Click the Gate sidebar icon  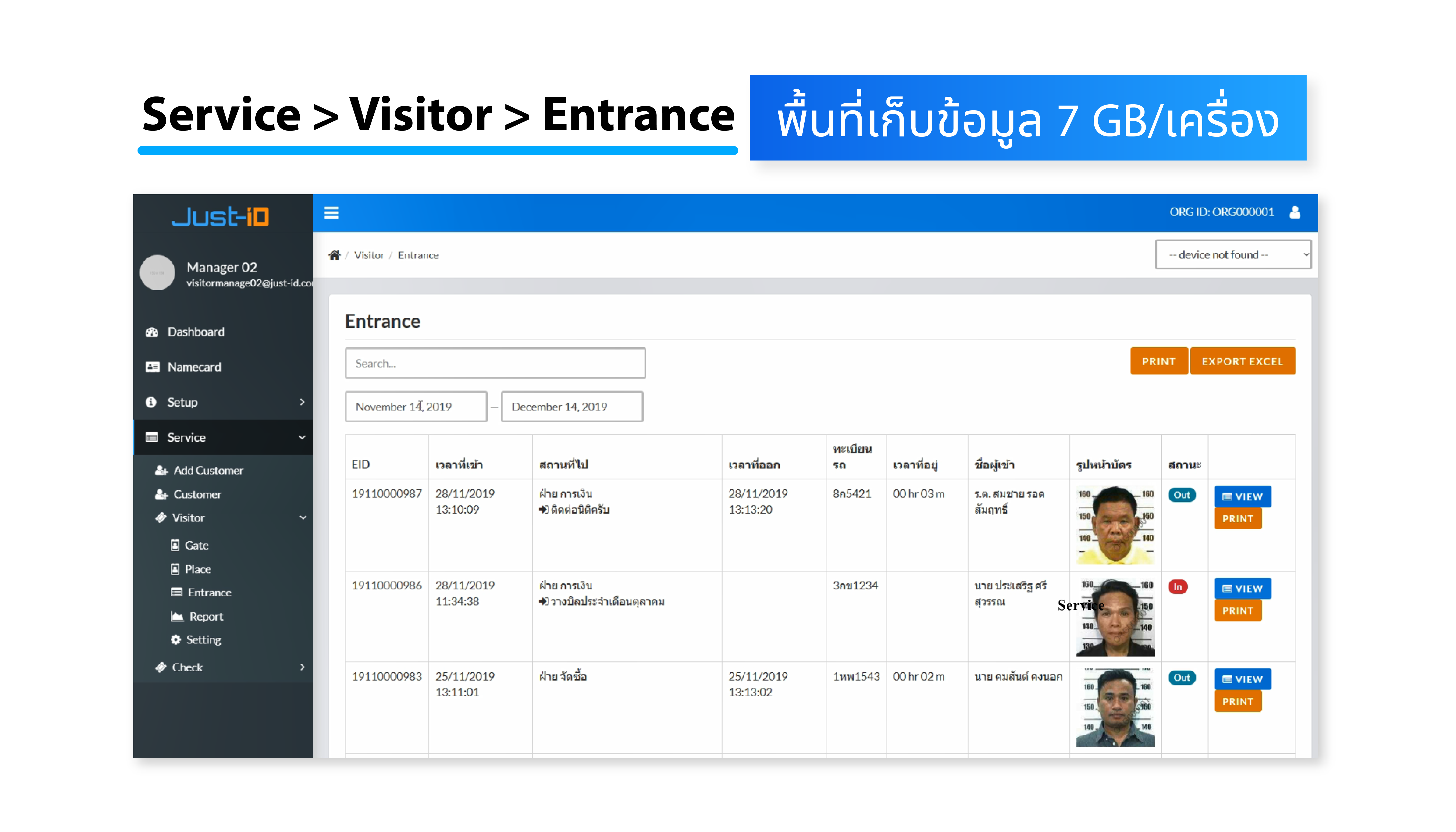[175, 545]
